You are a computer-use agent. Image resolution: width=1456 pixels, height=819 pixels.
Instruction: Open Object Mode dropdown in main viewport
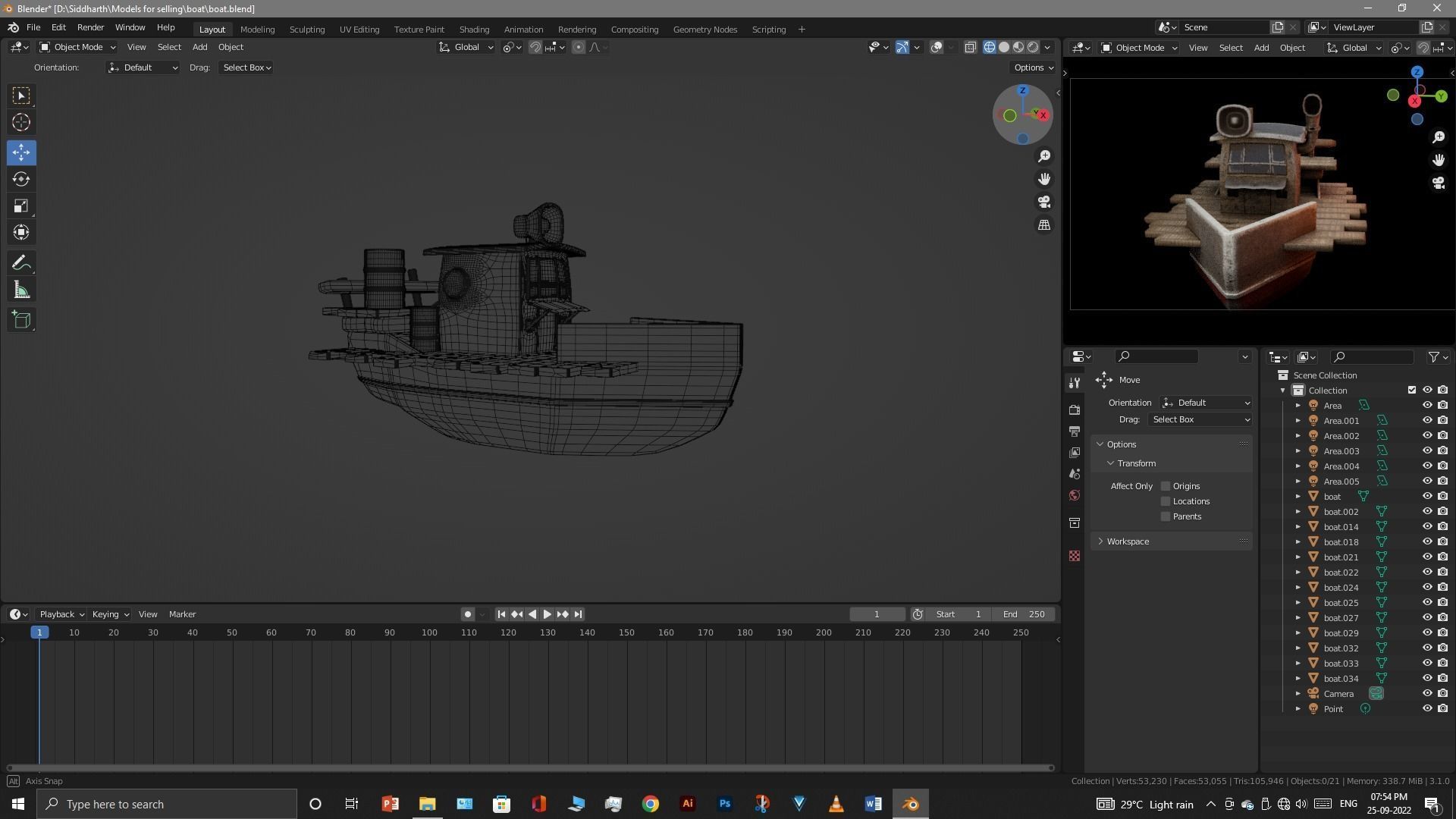[77, 47]
